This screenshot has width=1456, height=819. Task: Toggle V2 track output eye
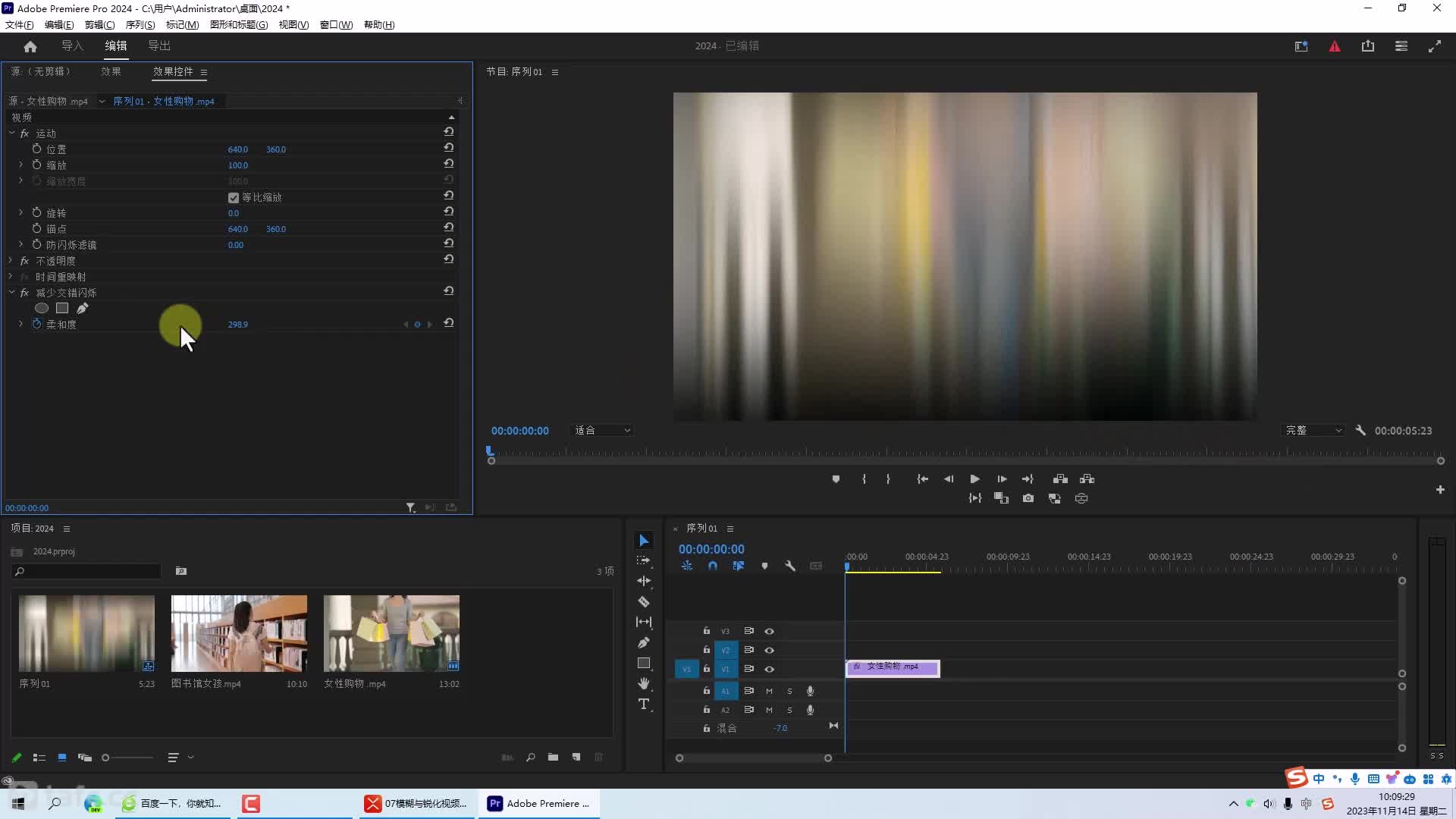coord(769,650)
